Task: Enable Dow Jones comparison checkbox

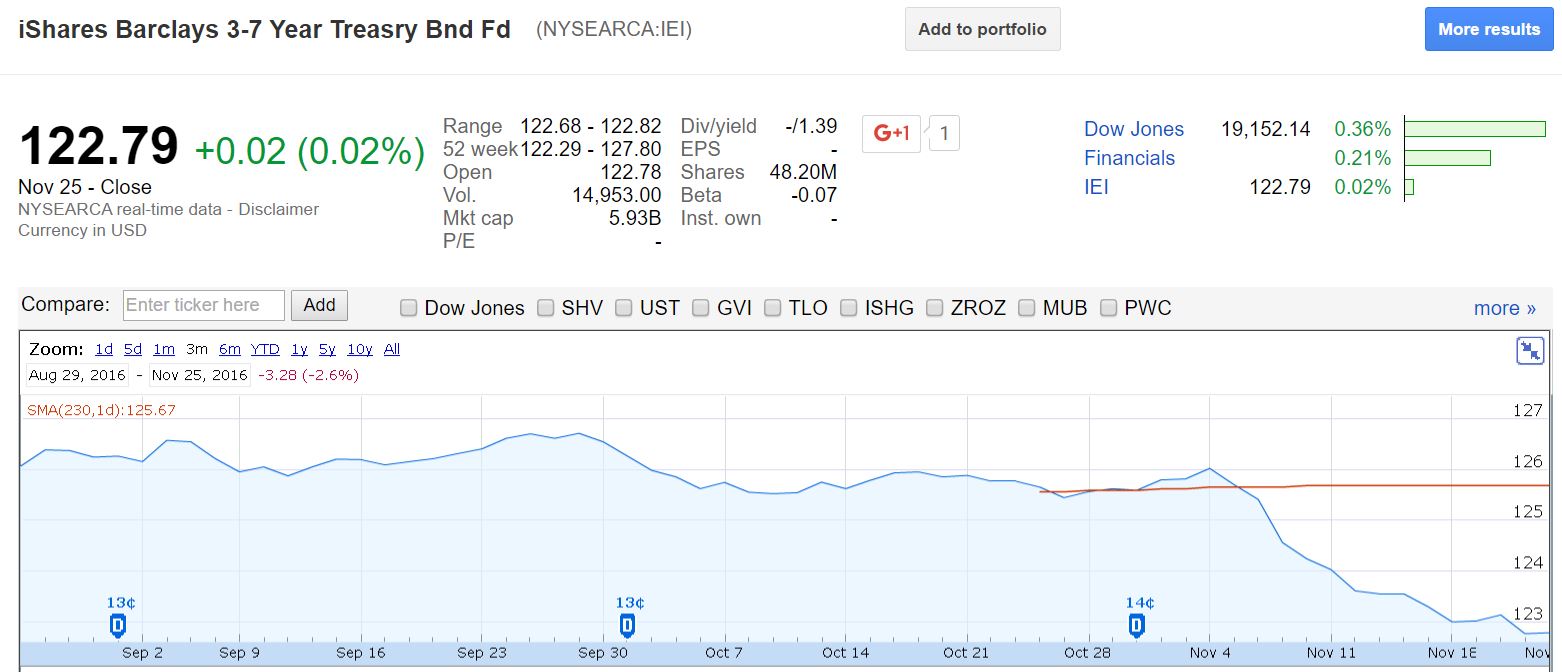Action: 409,308
